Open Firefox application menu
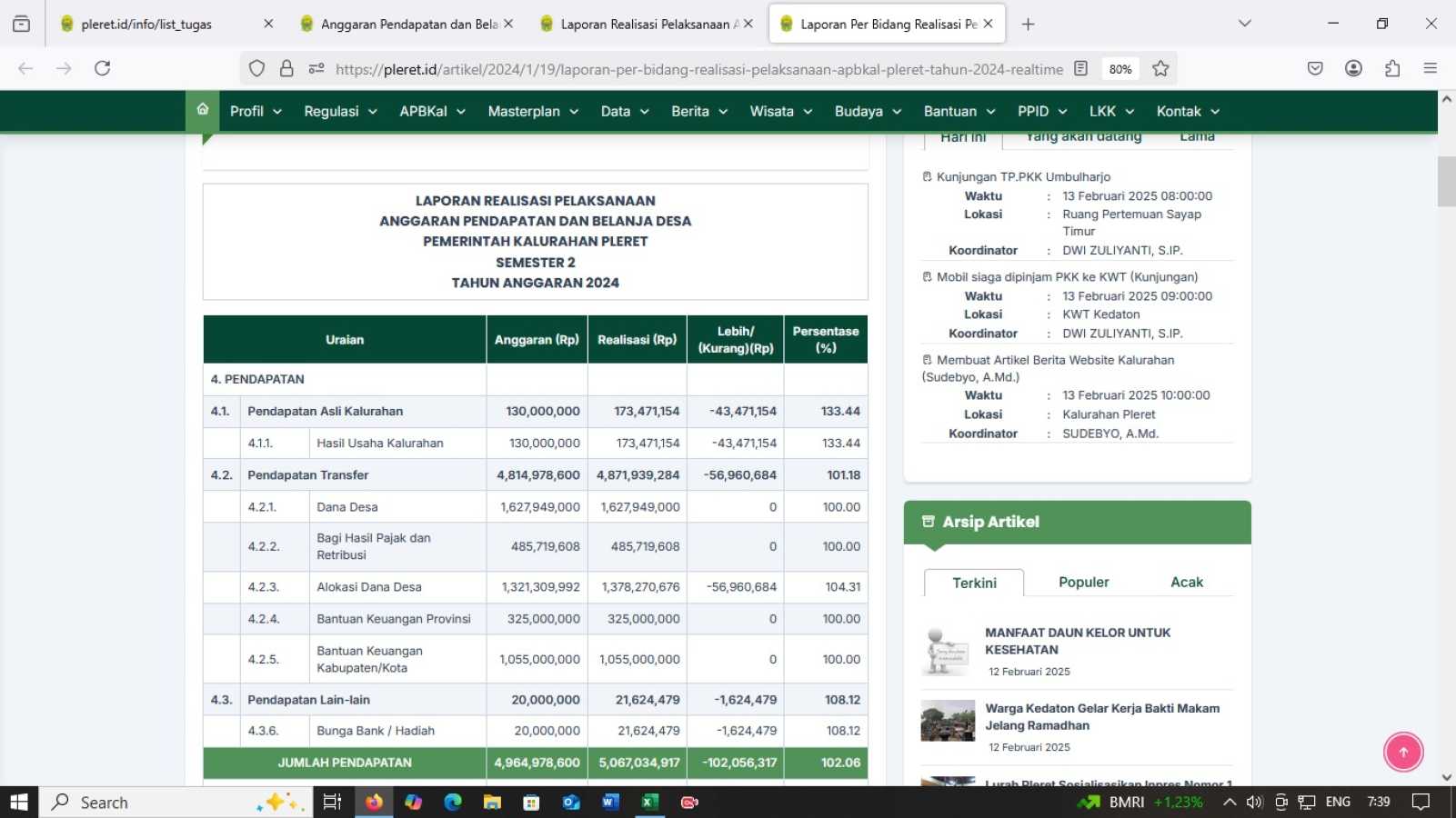 coord(1431,68)
